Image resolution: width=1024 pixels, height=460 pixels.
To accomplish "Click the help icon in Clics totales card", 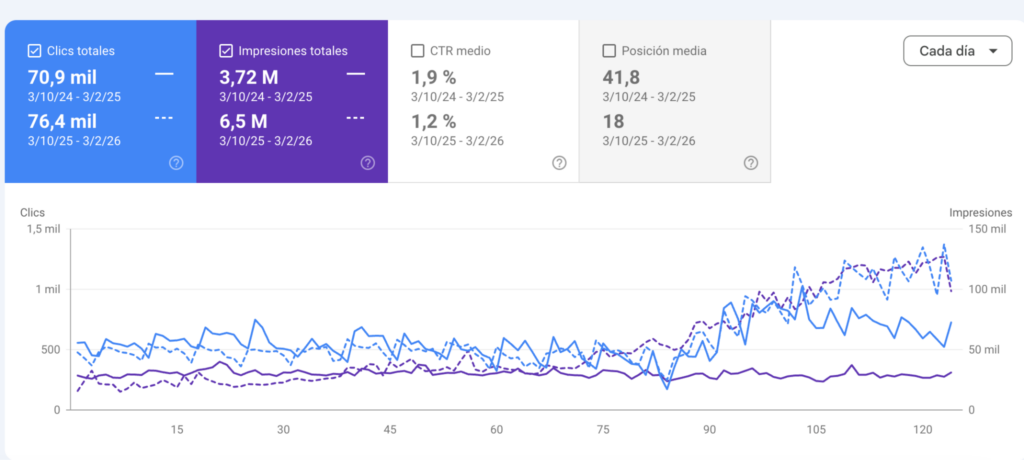I will point(176,163).
